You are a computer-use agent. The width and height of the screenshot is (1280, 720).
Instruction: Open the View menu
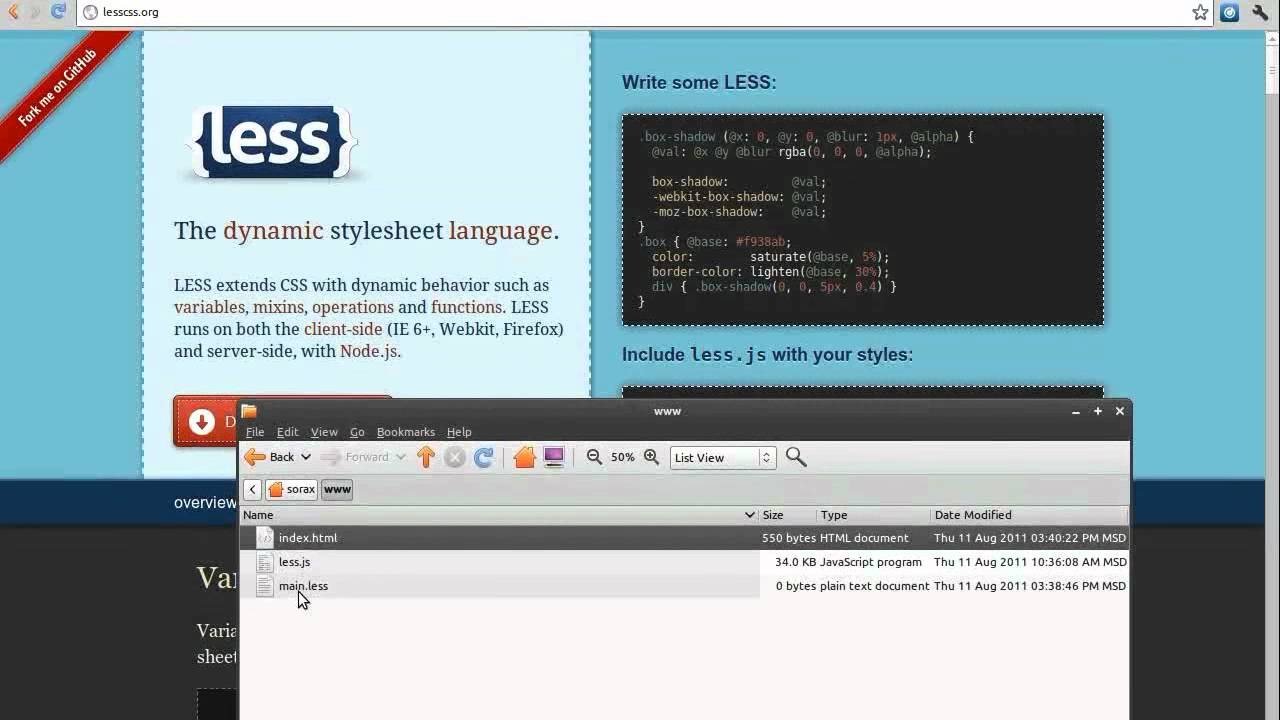(324, 432)
